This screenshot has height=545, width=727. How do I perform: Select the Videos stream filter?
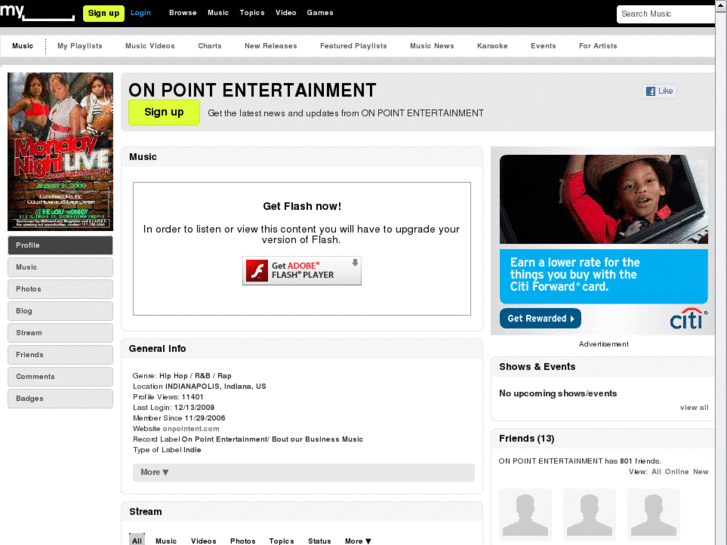[204, 541]
